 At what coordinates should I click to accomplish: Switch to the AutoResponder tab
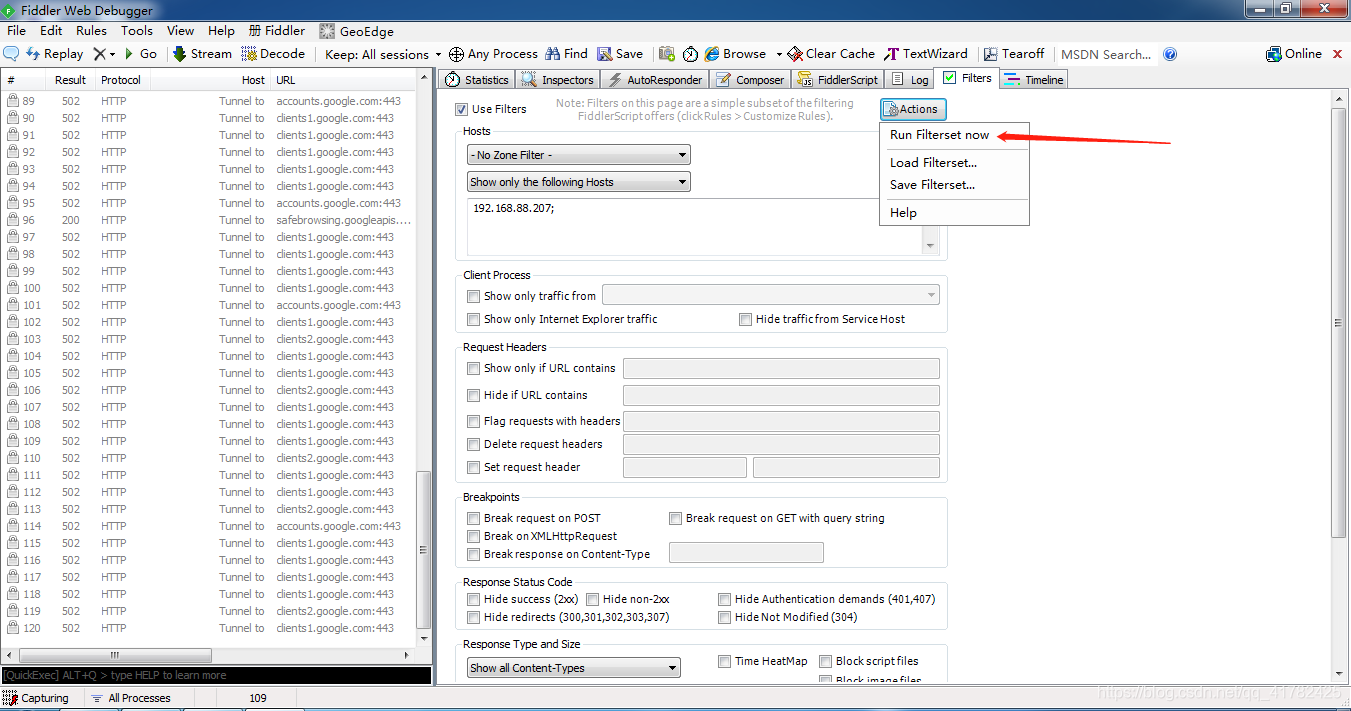(656, 79)
